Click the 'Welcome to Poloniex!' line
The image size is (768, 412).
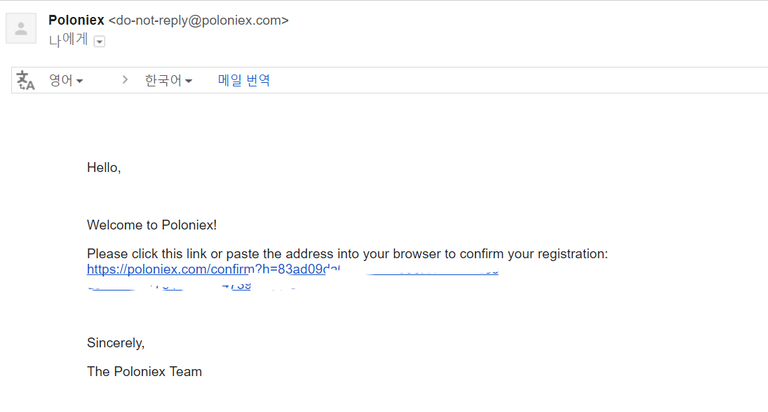(x=152, y=225)
